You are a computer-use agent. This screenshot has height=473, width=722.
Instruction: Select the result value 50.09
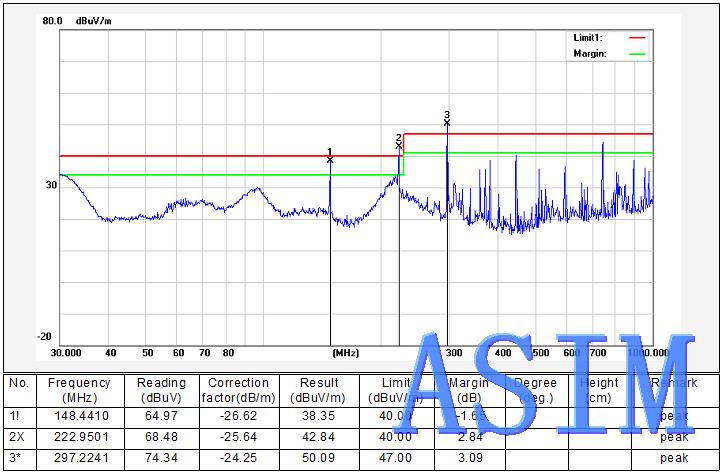pos(314,457)
